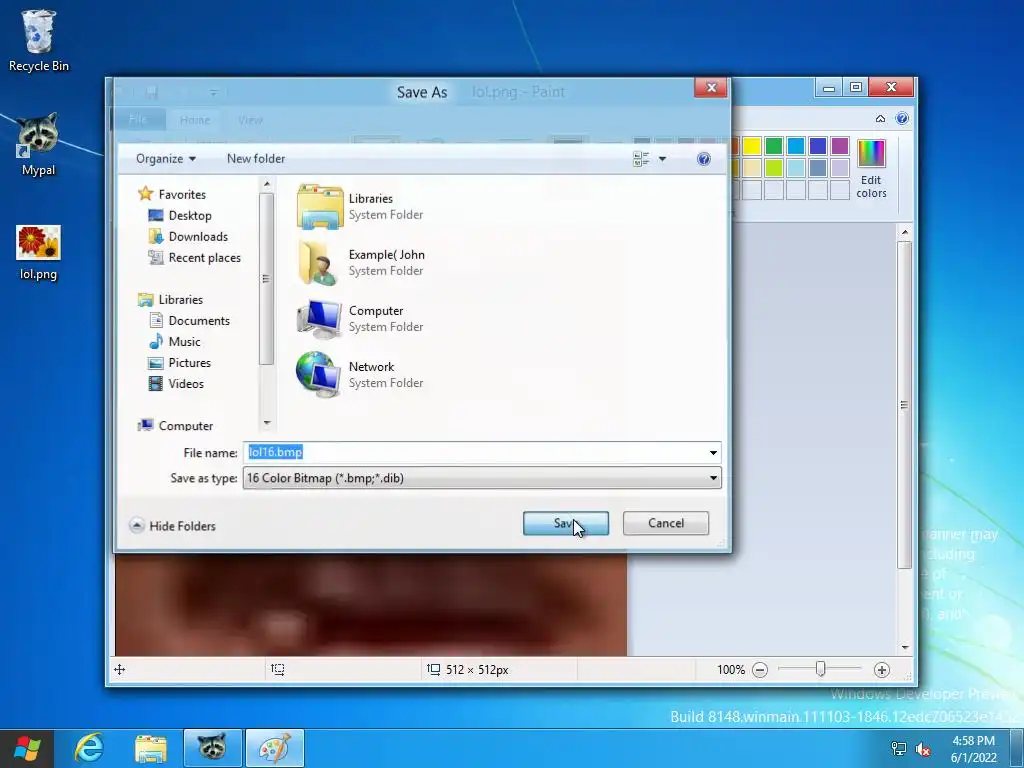The image size is (1024, 768).
Task: Click the Cancel button
Action: (665, 523)
